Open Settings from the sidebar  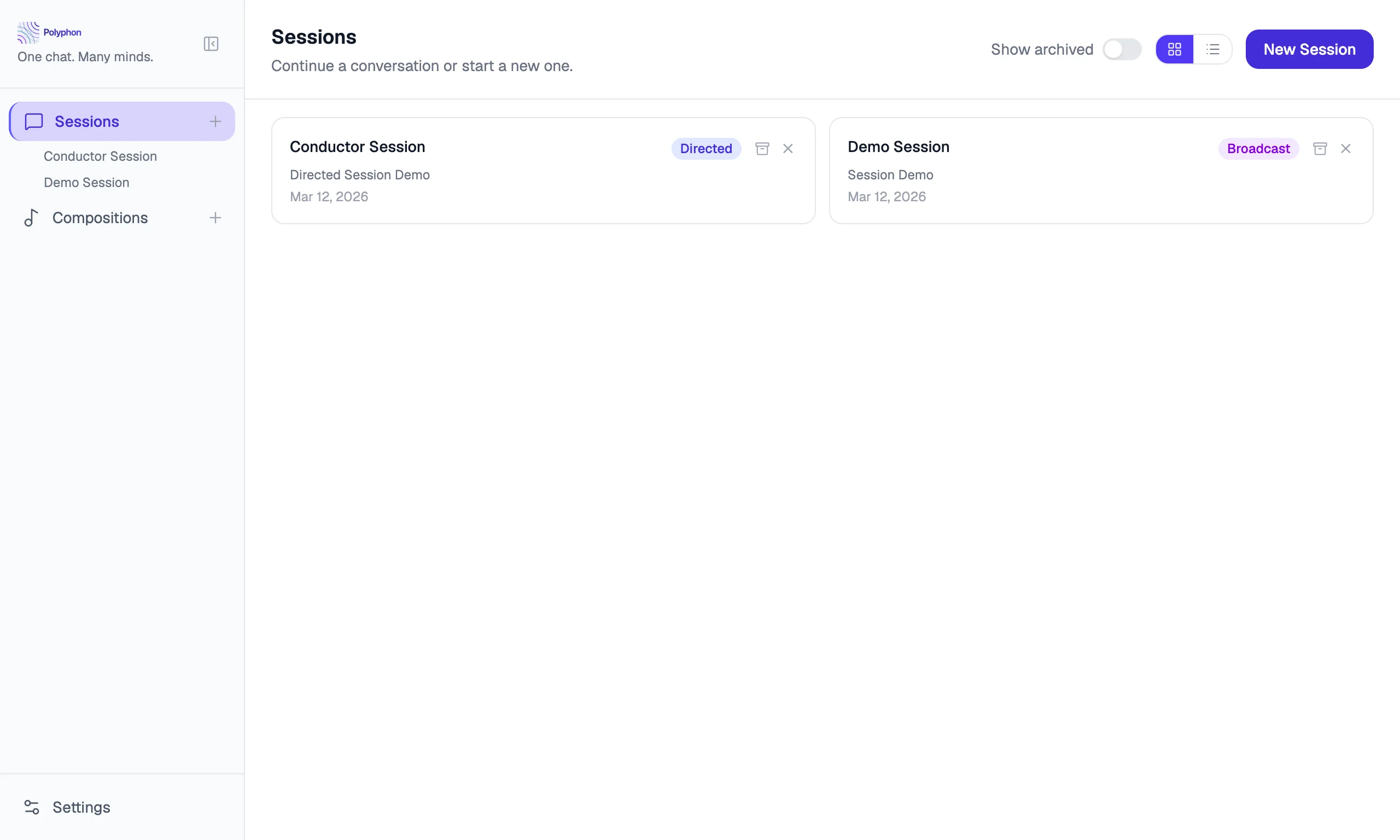point(81,807)
